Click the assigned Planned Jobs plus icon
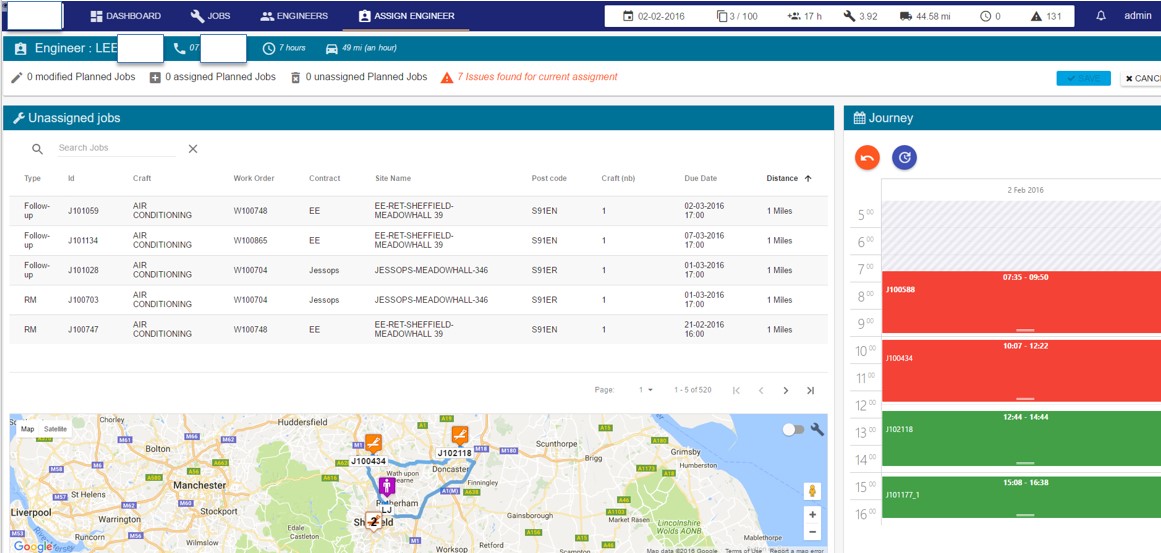This screenshot has height=553, width=1161. coord(155,77)
